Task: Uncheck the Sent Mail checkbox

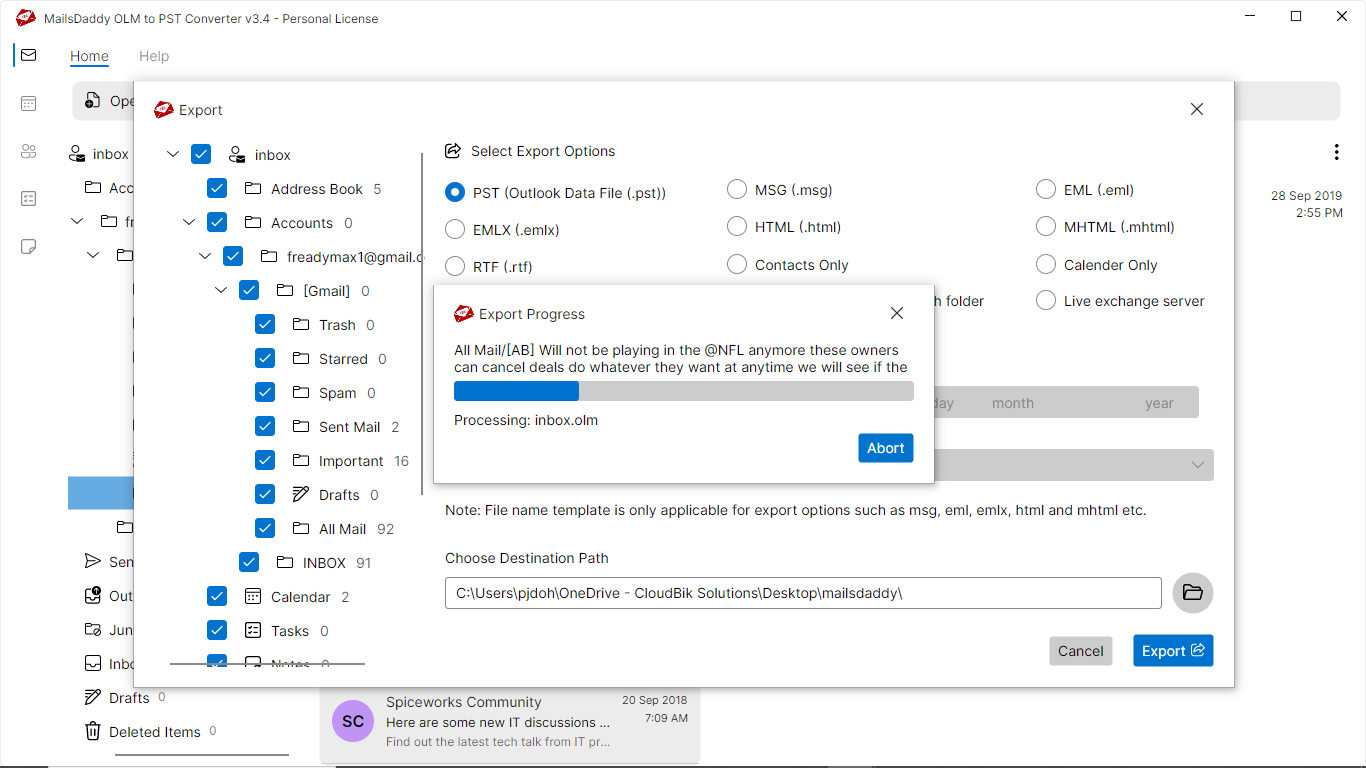Action: [265, 427]
